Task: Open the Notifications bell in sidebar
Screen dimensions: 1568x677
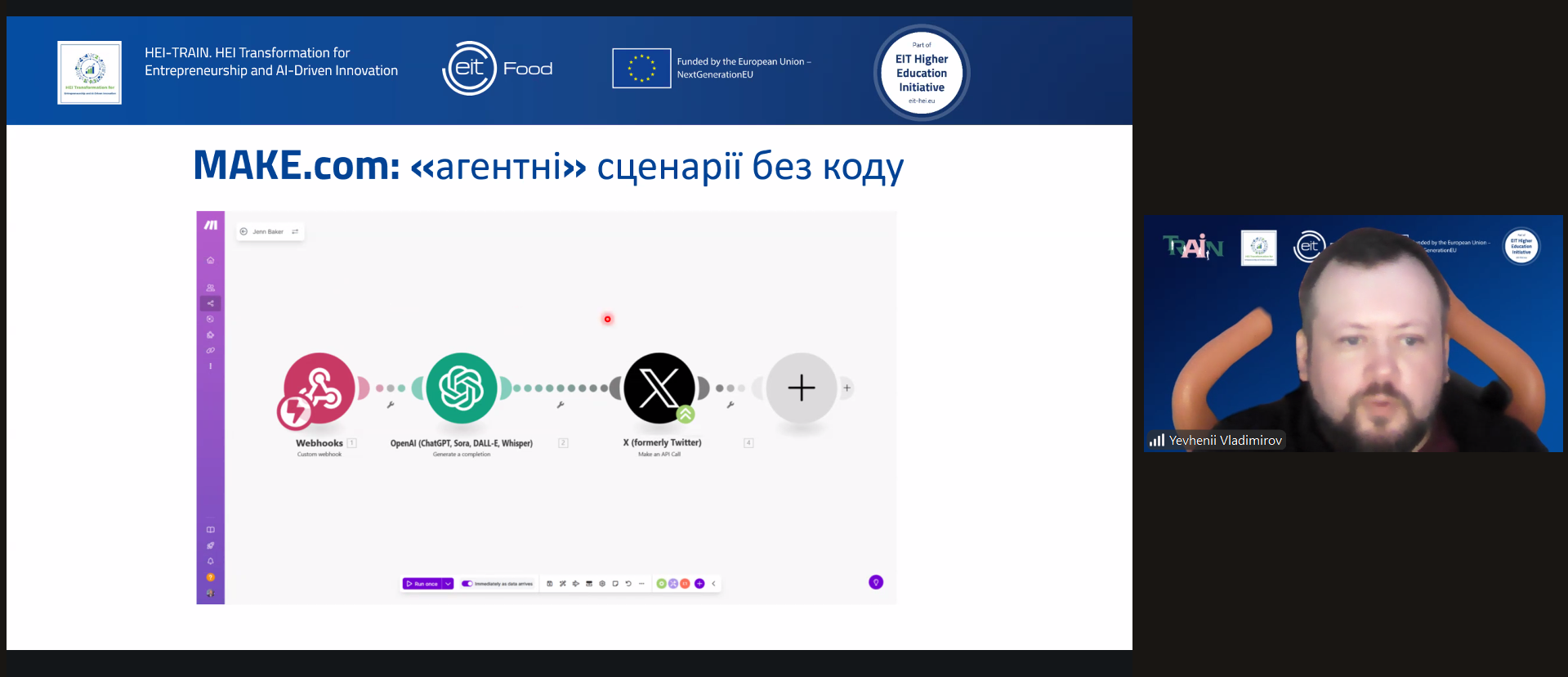Action: coord(211,561)
